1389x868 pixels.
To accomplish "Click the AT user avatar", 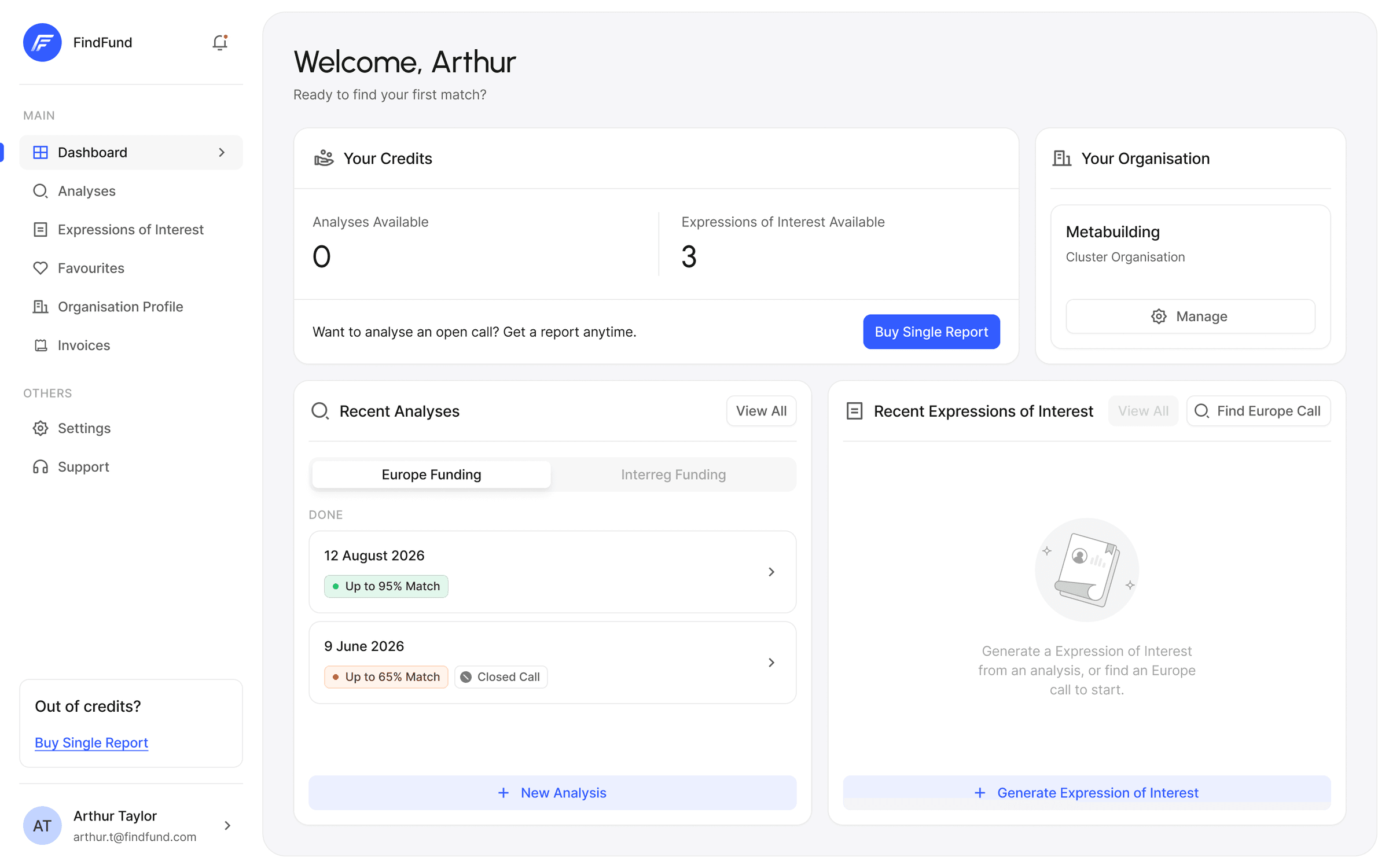I will click(x=42, y=825).
